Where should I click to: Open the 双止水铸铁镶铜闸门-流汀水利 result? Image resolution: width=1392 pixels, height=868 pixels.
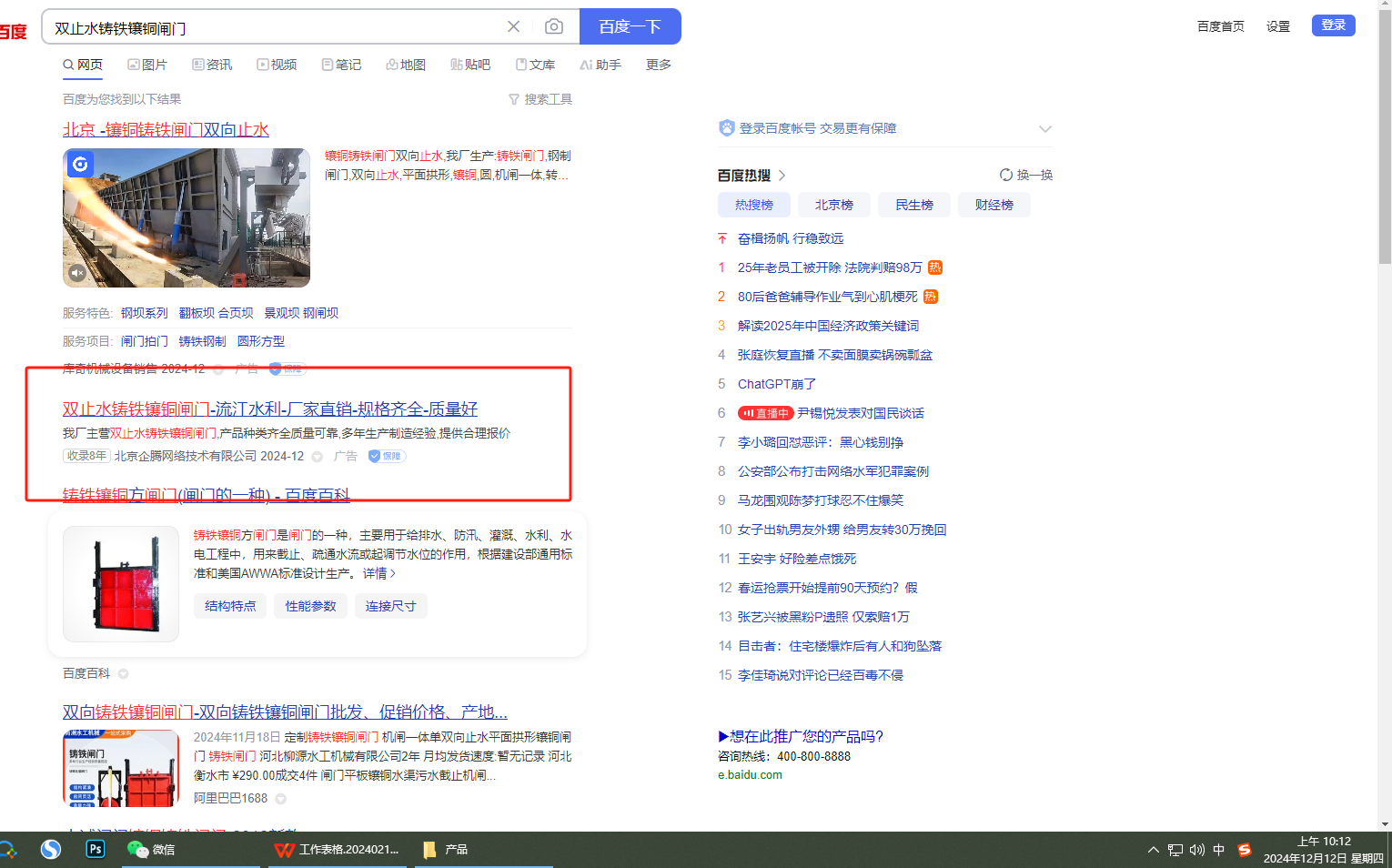tap(270, 409)
